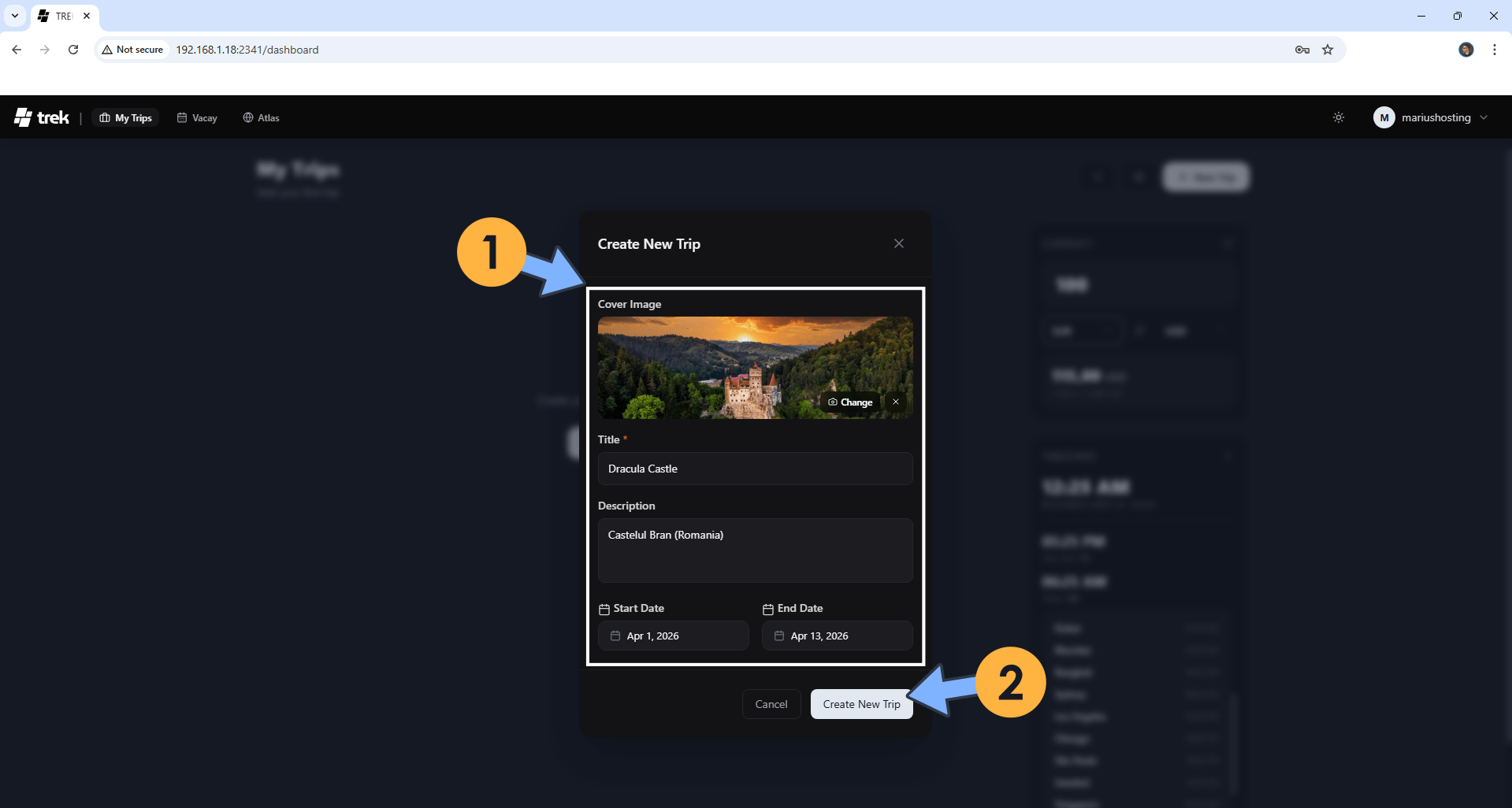The width and height of the screenshot is (1512, 808).
Task: Remove the cover image with X icon
Action: (896, 402)
